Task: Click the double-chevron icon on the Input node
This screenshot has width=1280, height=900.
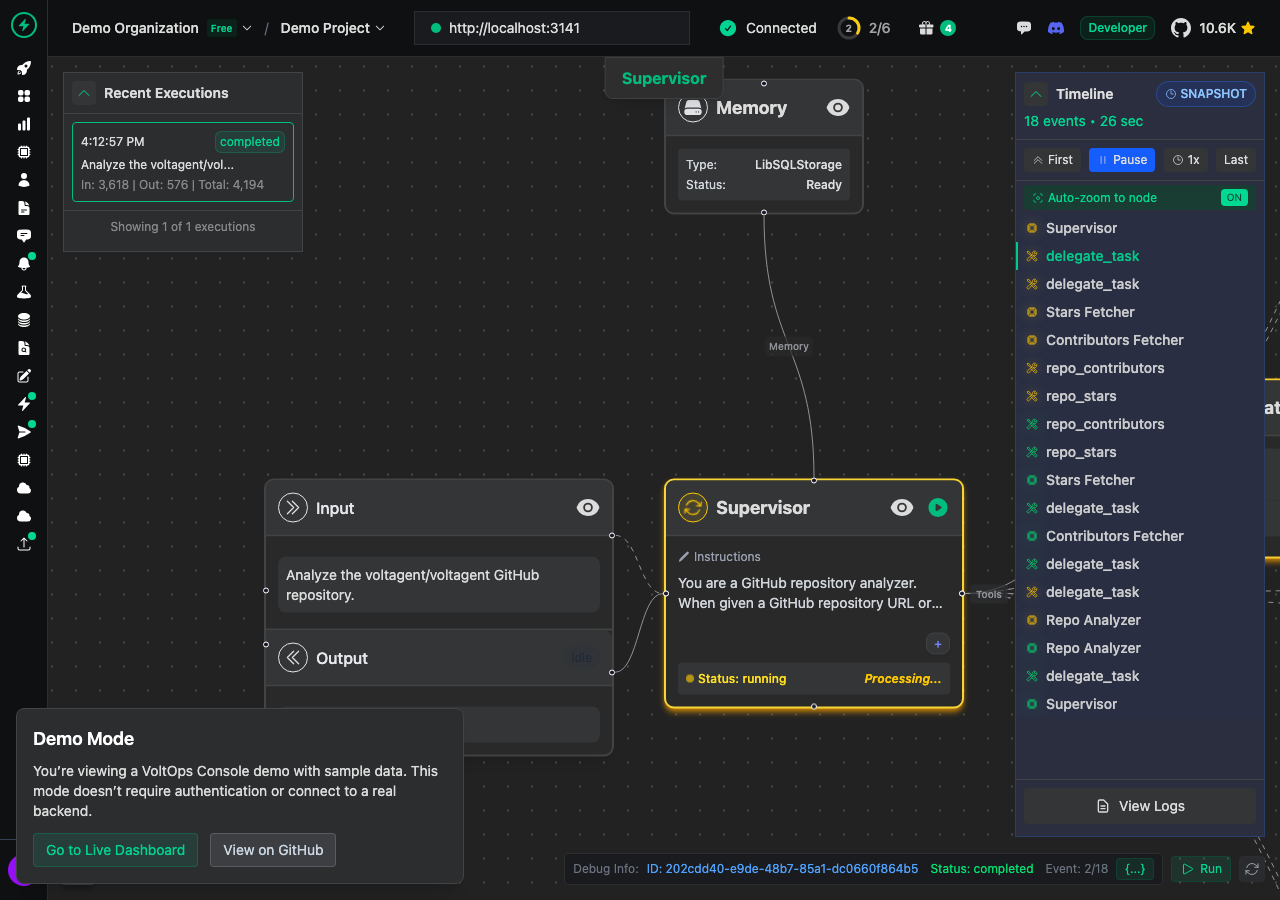Action: pyautogui.click(x=292, y=508)
